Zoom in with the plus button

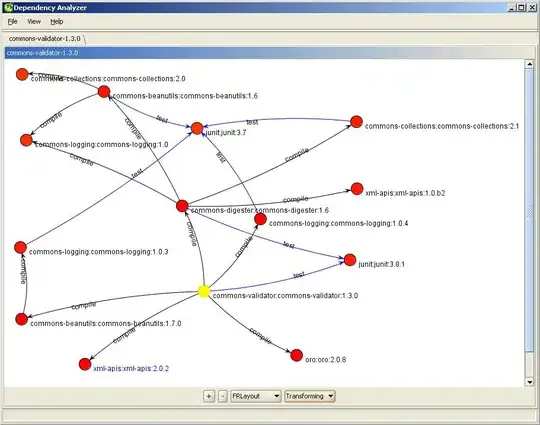click(x=209, y=396)
